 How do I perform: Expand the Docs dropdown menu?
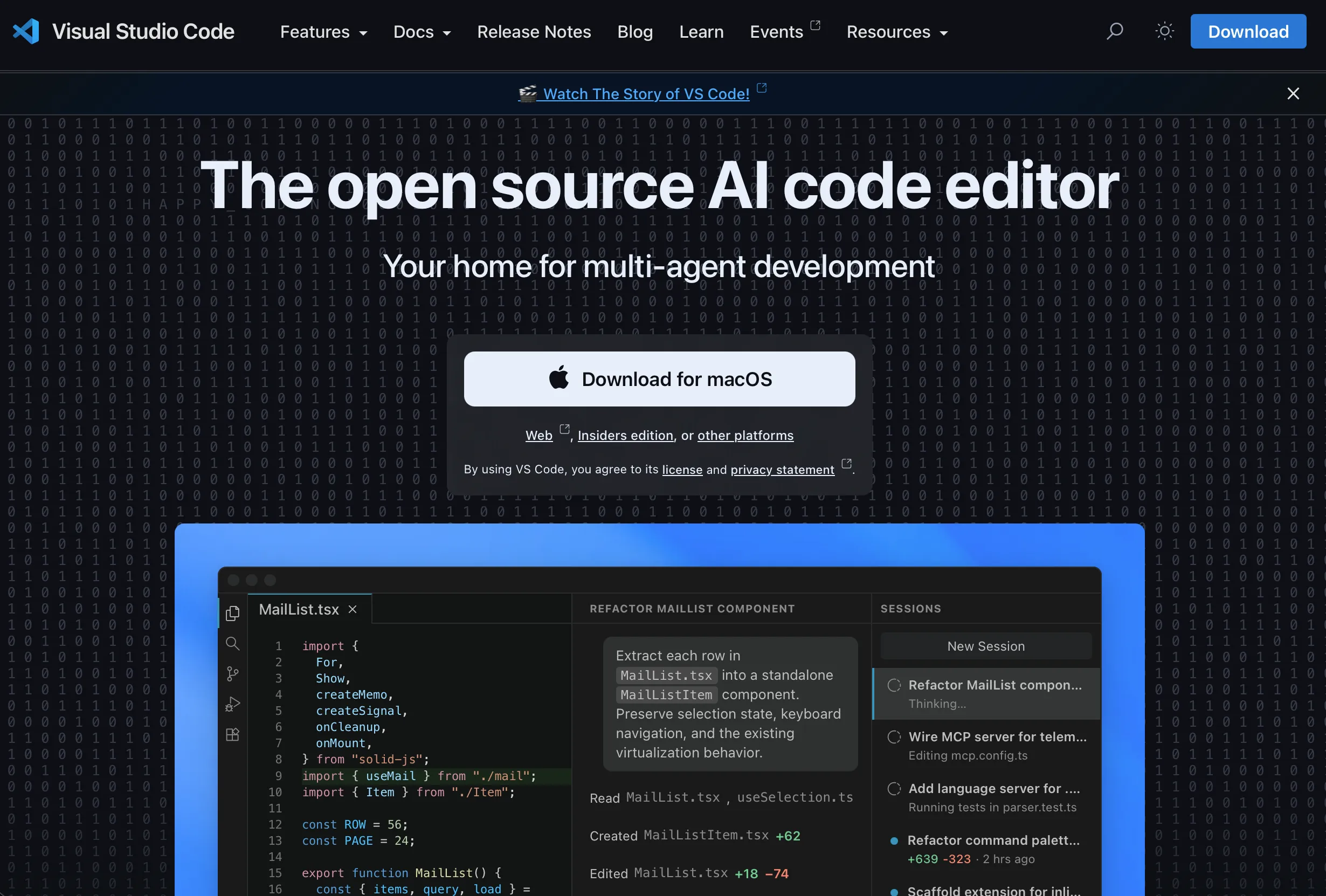point(422,32)
